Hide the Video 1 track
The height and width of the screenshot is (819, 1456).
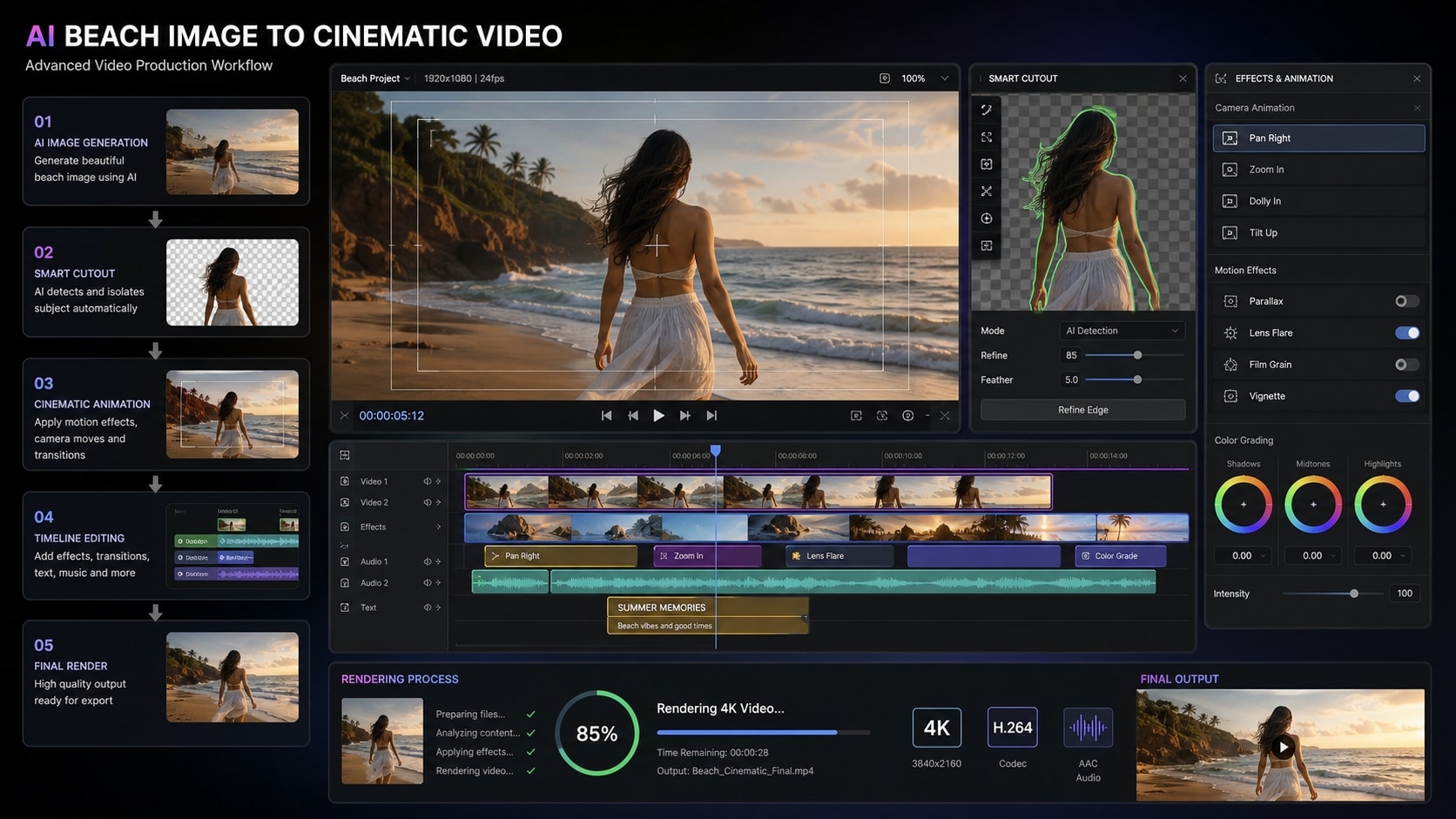428,481
